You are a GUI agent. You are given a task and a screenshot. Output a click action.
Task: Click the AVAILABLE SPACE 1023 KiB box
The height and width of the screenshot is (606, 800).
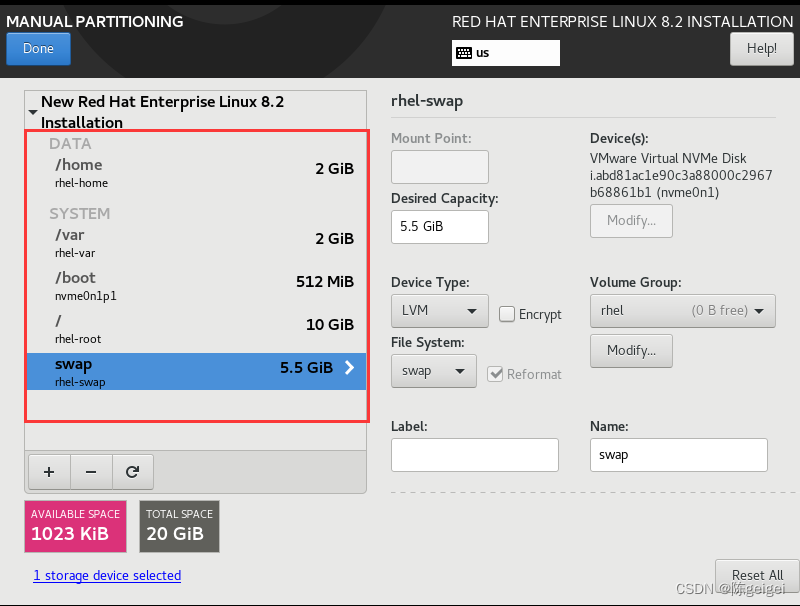coord(76,526)
